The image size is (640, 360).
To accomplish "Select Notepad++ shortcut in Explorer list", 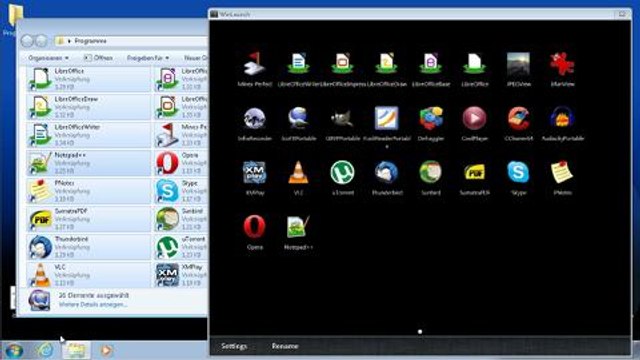I will click(x=89, y=163).
